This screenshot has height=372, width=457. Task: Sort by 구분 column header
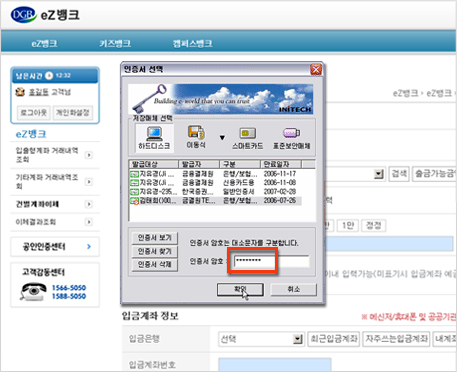click(240, 164)
